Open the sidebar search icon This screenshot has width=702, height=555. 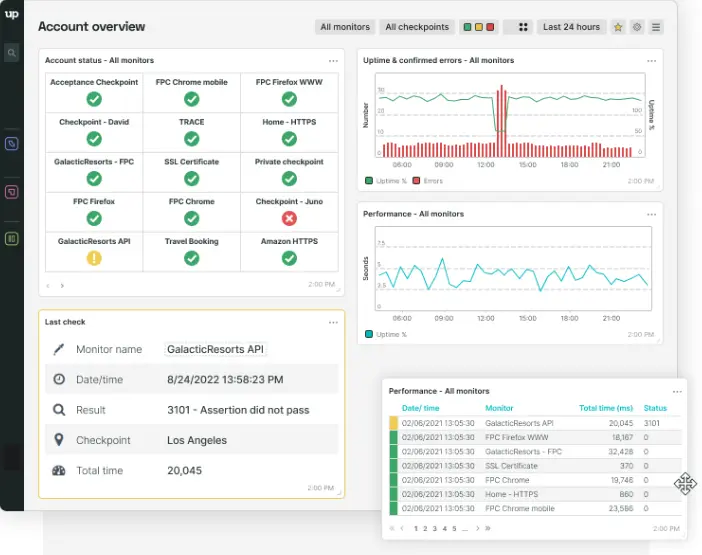[12, 53]
